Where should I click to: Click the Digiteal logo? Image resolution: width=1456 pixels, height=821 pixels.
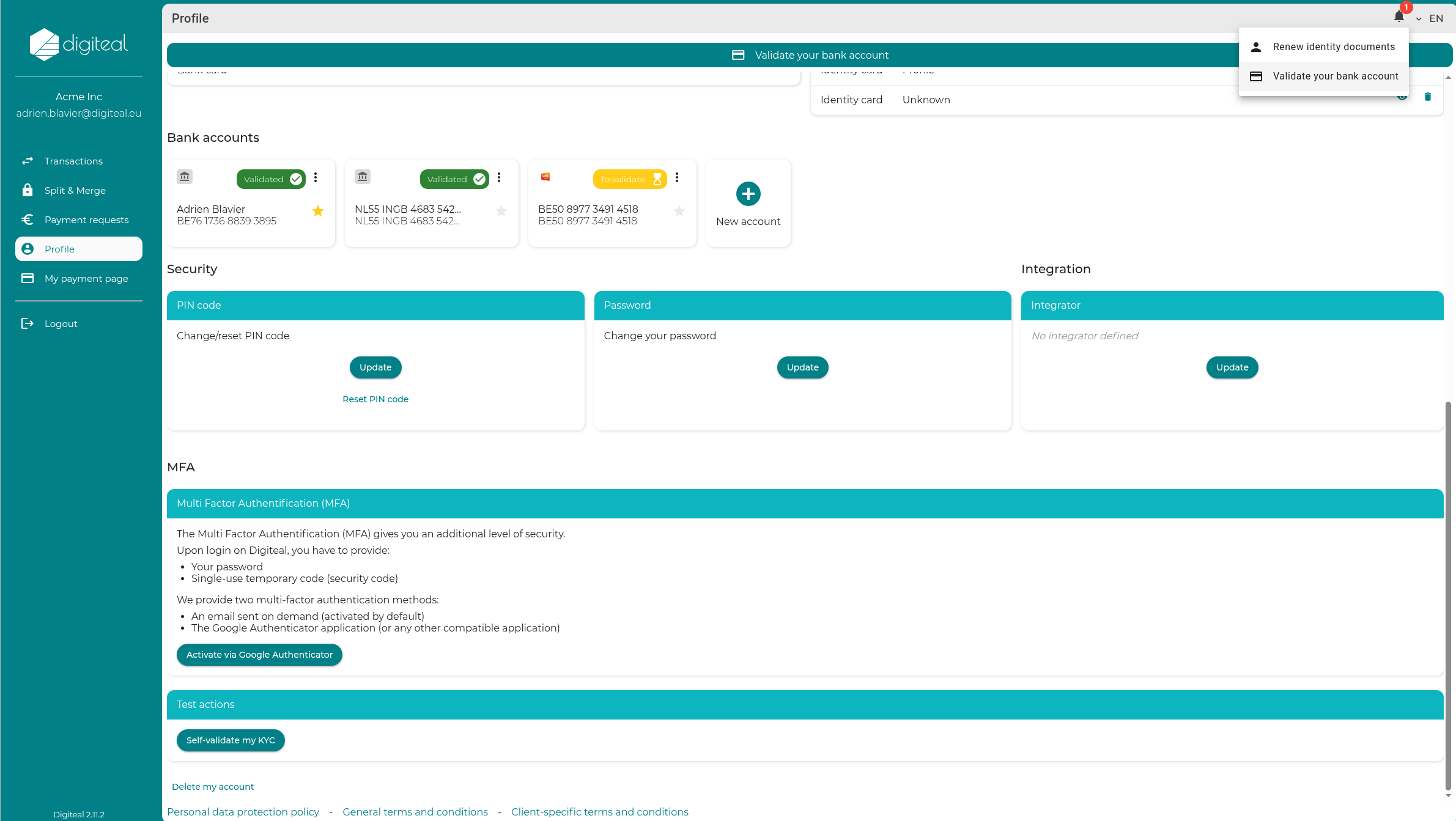click(78, 44)
